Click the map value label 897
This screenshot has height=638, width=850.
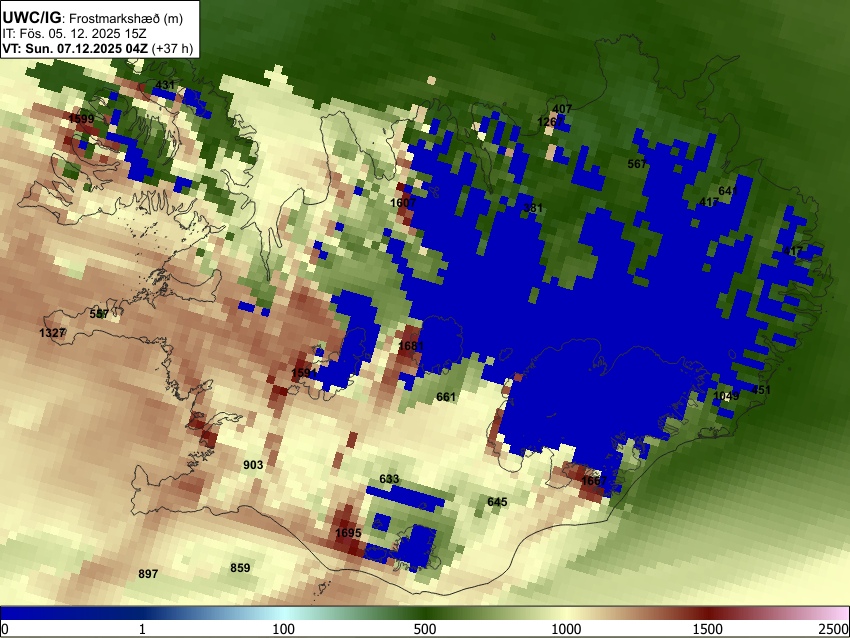148,573
